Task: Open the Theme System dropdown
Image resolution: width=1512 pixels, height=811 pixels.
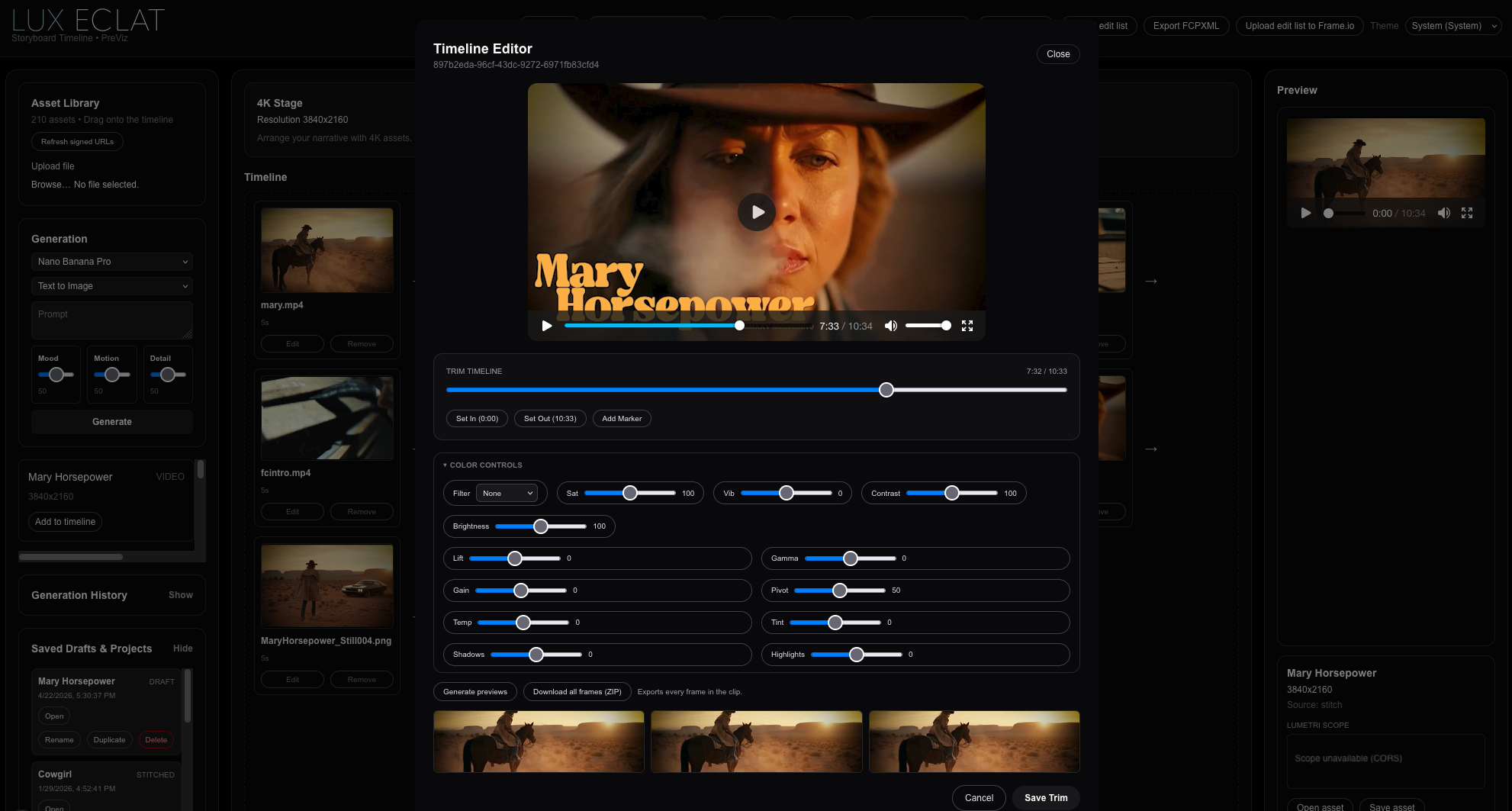Action: [x=1452, y=25]
